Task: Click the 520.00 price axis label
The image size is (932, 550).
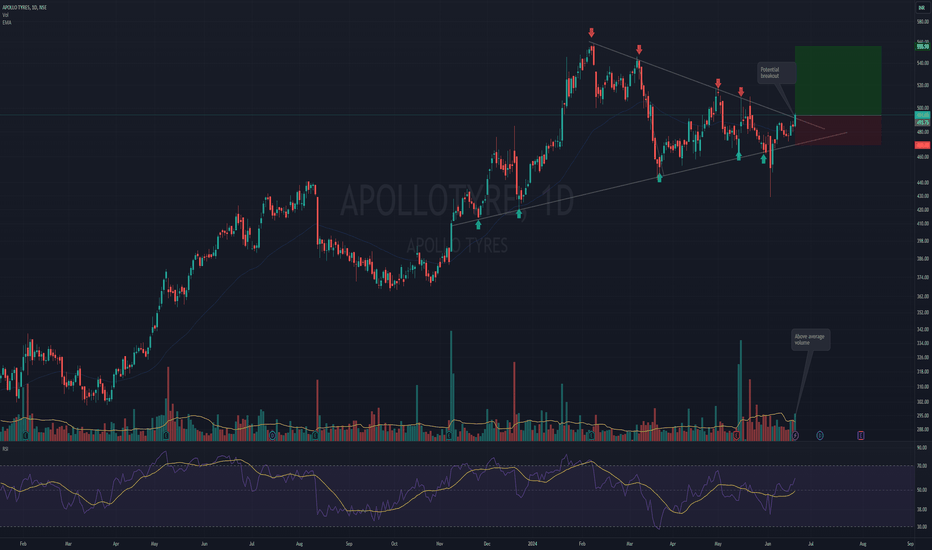Action: 922,86
